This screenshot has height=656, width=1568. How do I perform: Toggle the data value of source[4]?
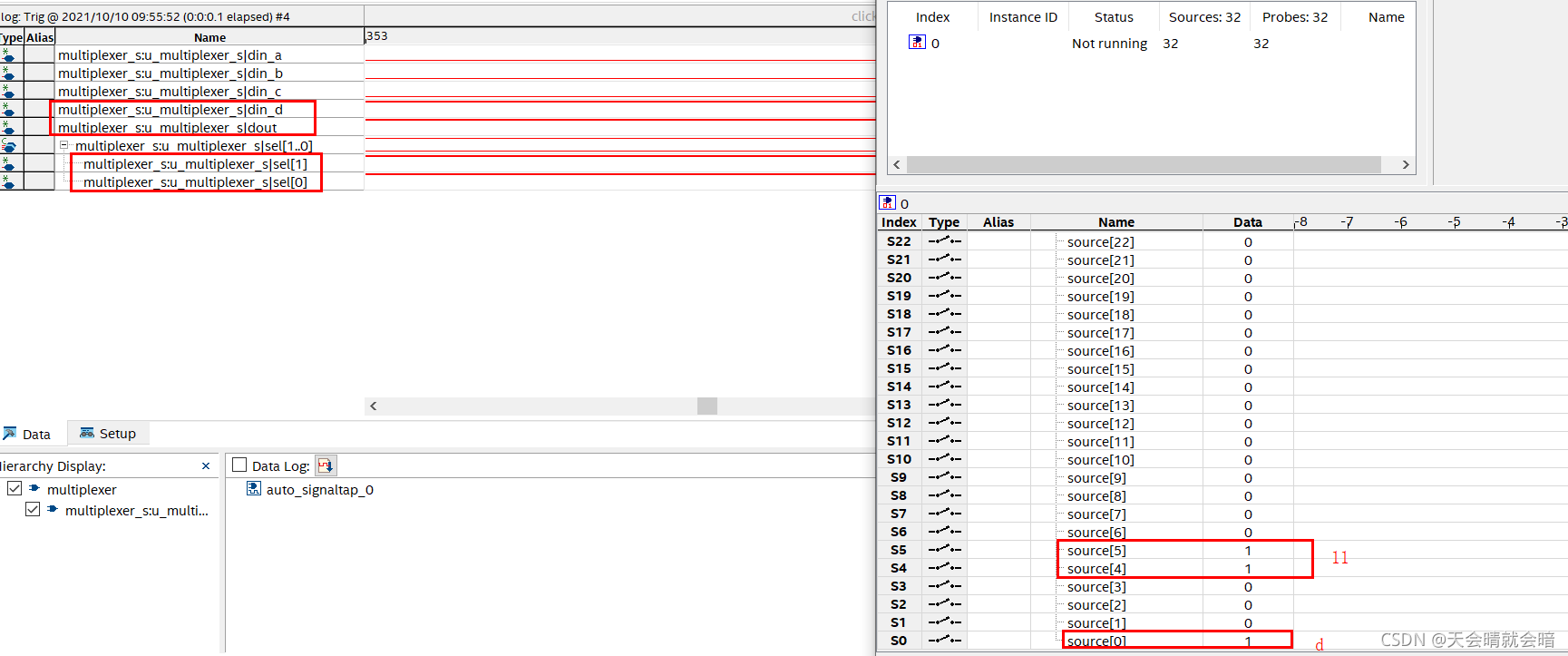click(1248, 569)
